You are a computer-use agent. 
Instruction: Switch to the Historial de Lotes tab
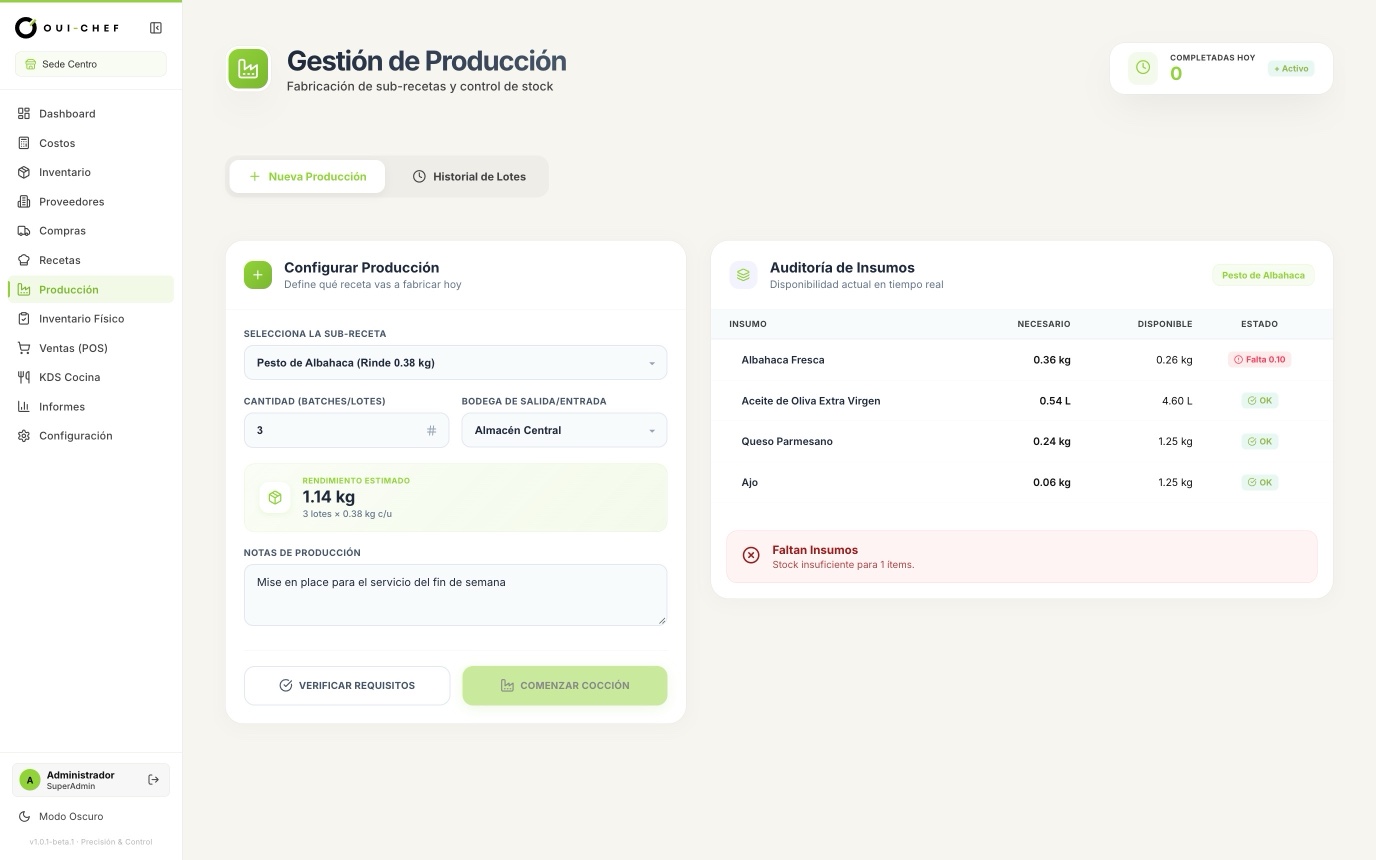click(x=469, y=176)
